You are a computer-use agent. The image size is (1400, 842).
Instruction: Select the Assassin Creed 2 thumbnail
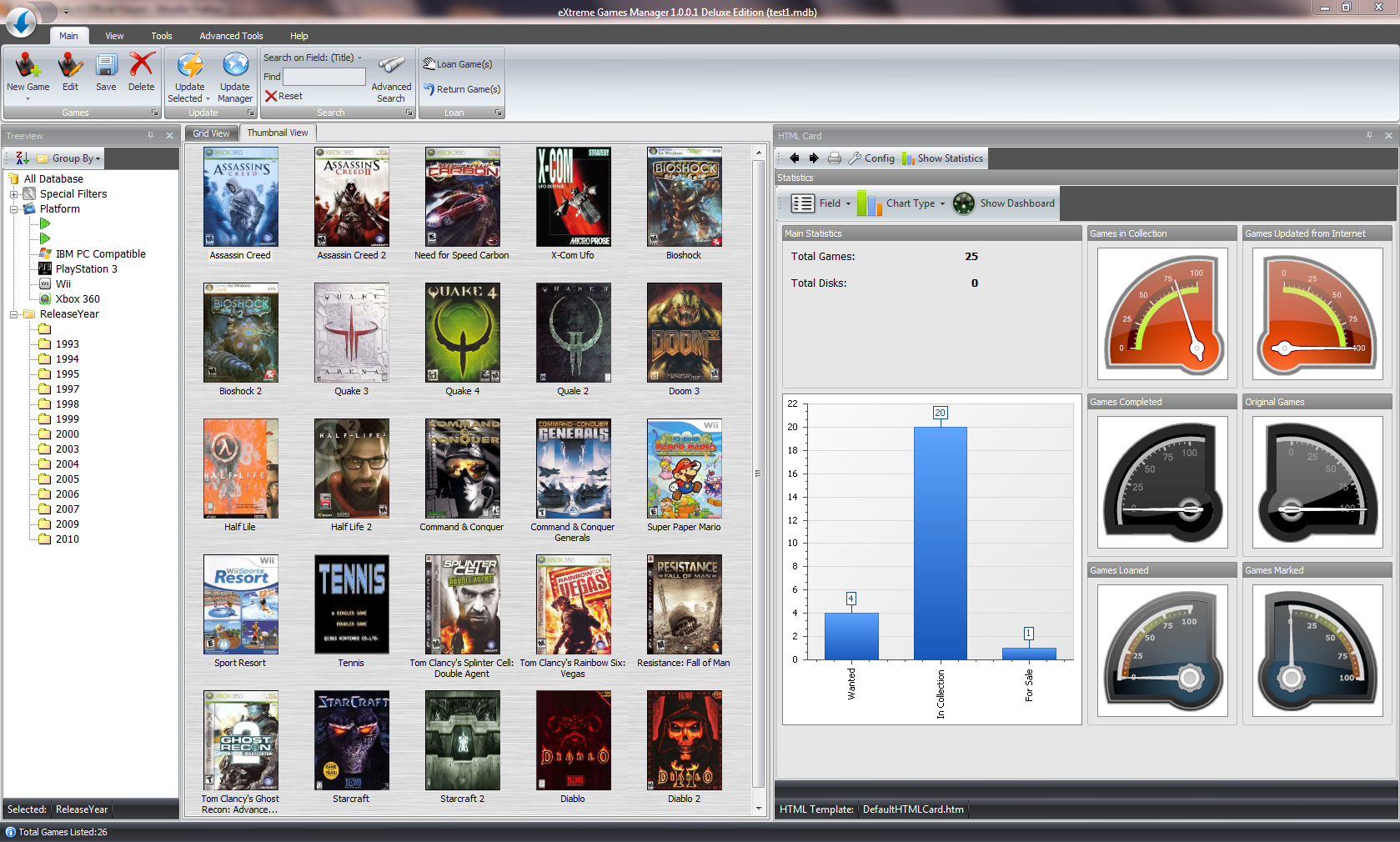[x=351, y=197]
